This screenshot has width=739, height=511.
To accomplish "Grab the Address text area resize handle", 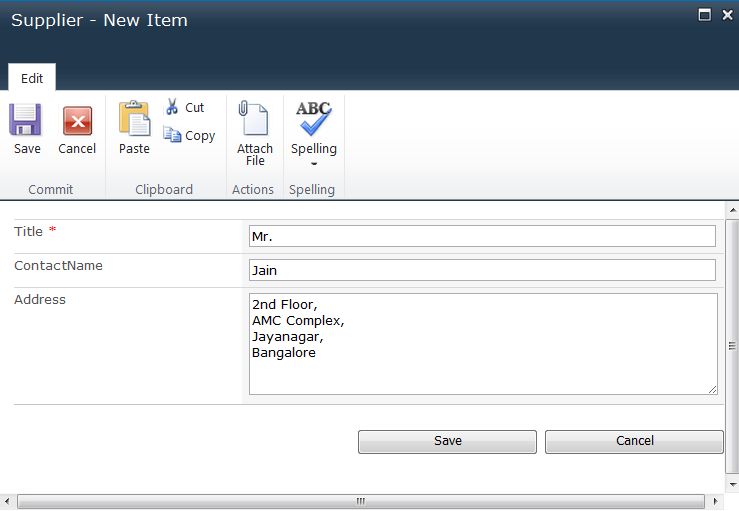I will coord(712,389).
